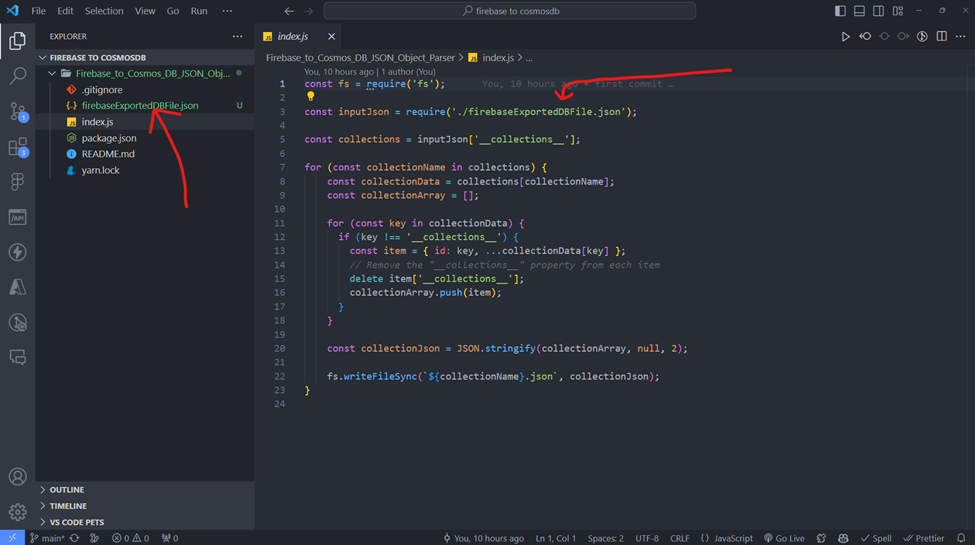Toggle Spell checker in status bar
The height and width of the screenshot is (545, 975).
click(x=876, y=538)
